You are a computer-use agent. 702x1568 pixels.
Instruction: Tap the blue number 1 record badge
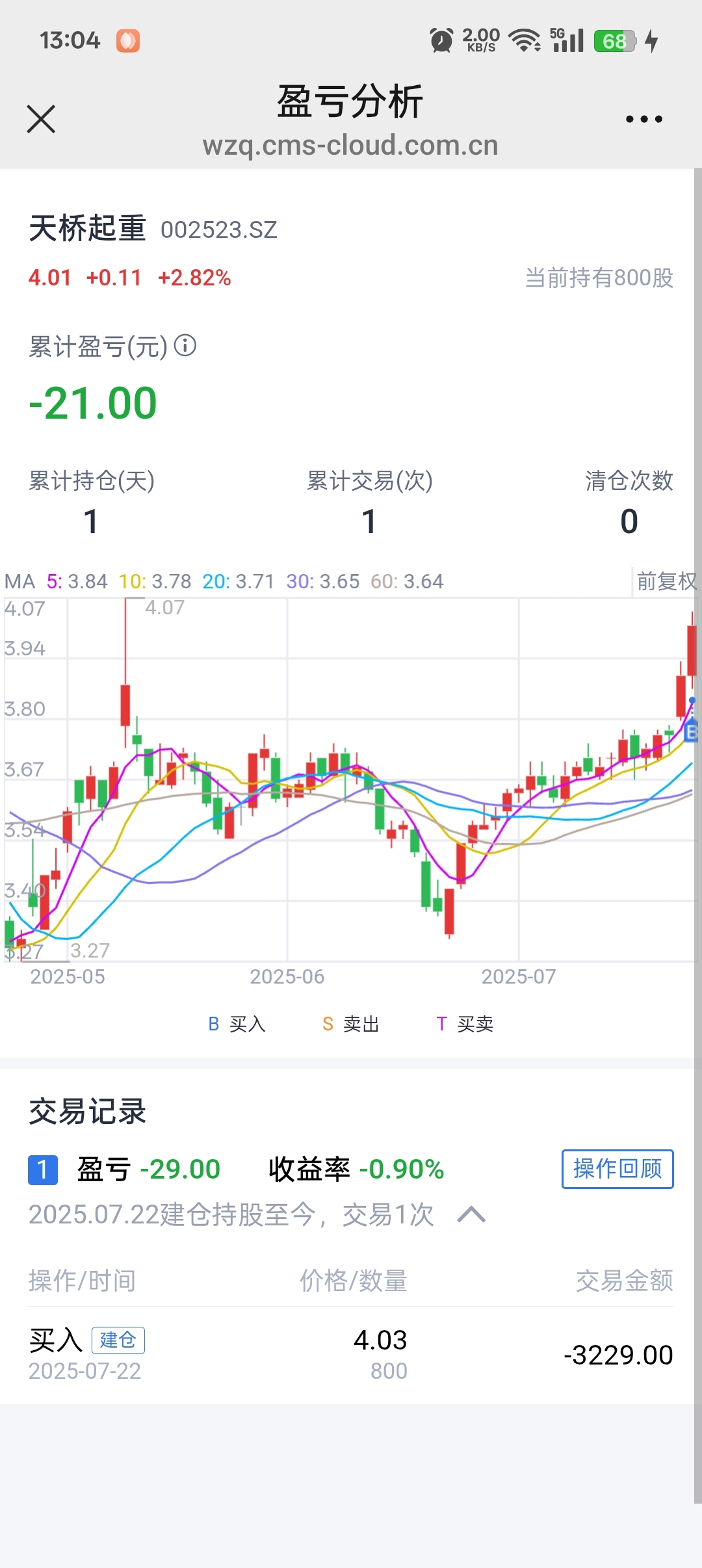click(43, 1169)
